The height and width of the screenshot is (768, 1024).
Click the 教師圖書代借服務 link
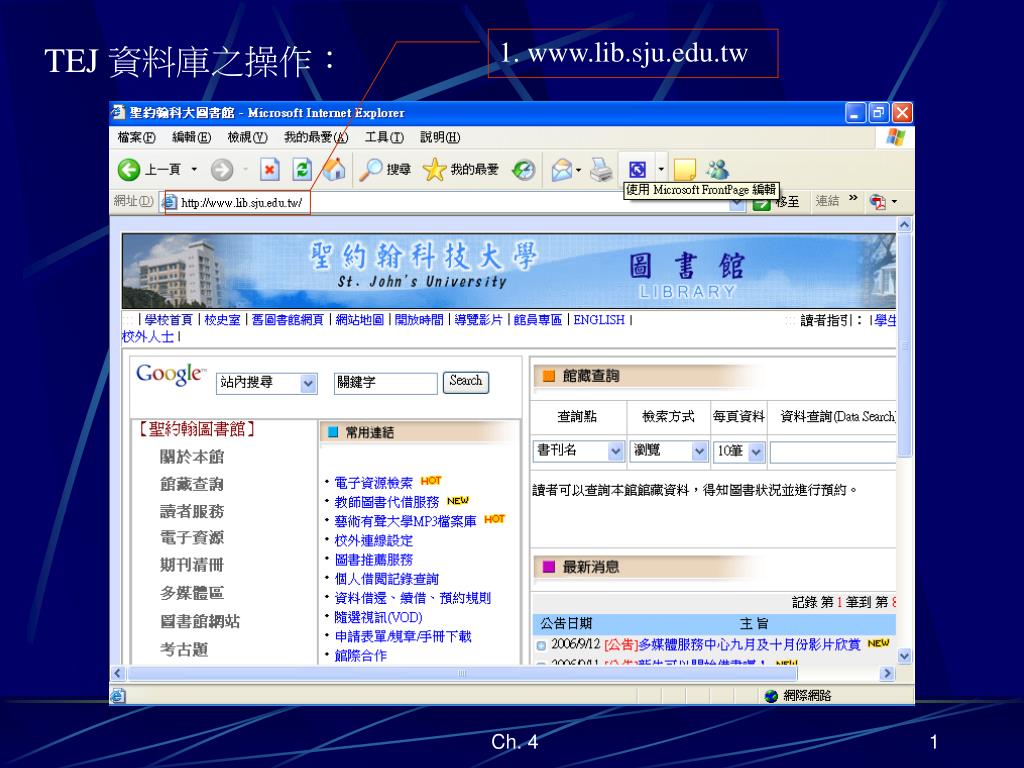coord(387,502)
